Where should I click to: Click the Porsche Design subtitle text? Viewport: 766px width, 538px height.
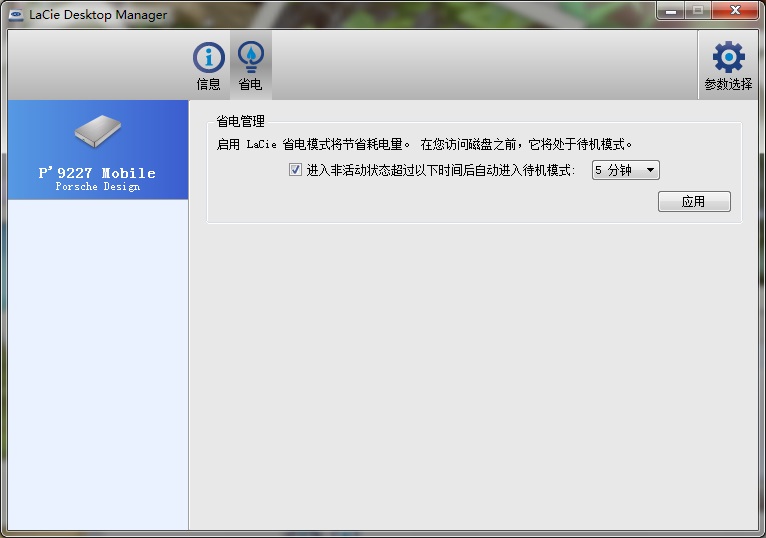97,187
